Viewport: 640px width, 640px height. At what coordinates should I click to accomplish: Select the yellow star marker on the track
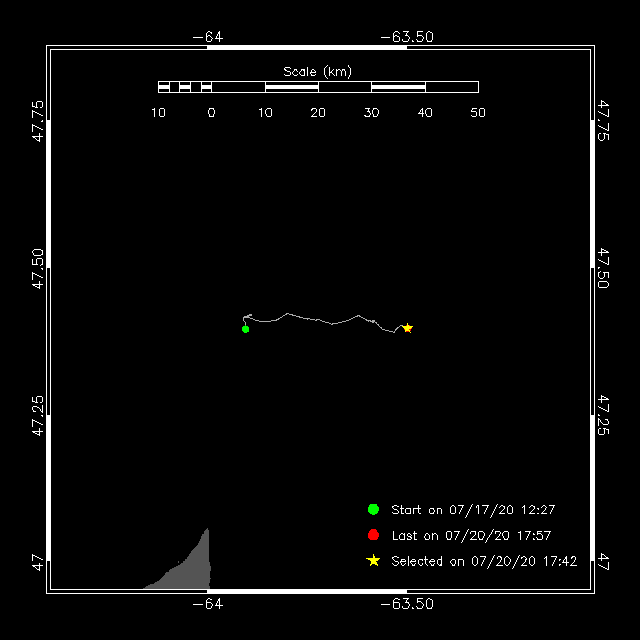[x=407, y=328]
